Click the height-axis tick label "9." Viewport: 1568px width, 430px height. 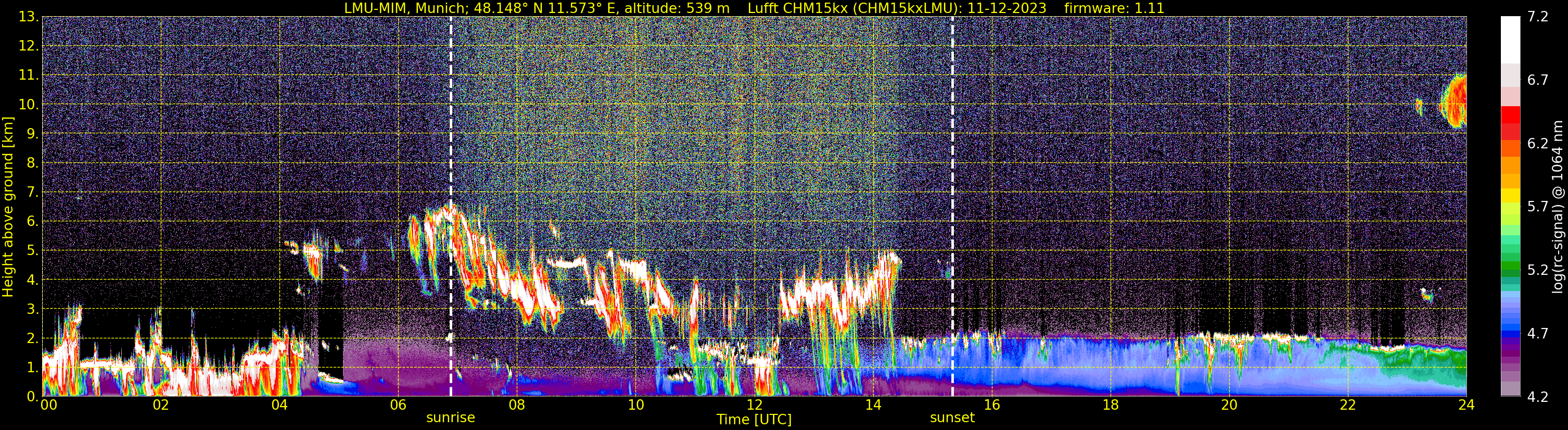(32, 134)
